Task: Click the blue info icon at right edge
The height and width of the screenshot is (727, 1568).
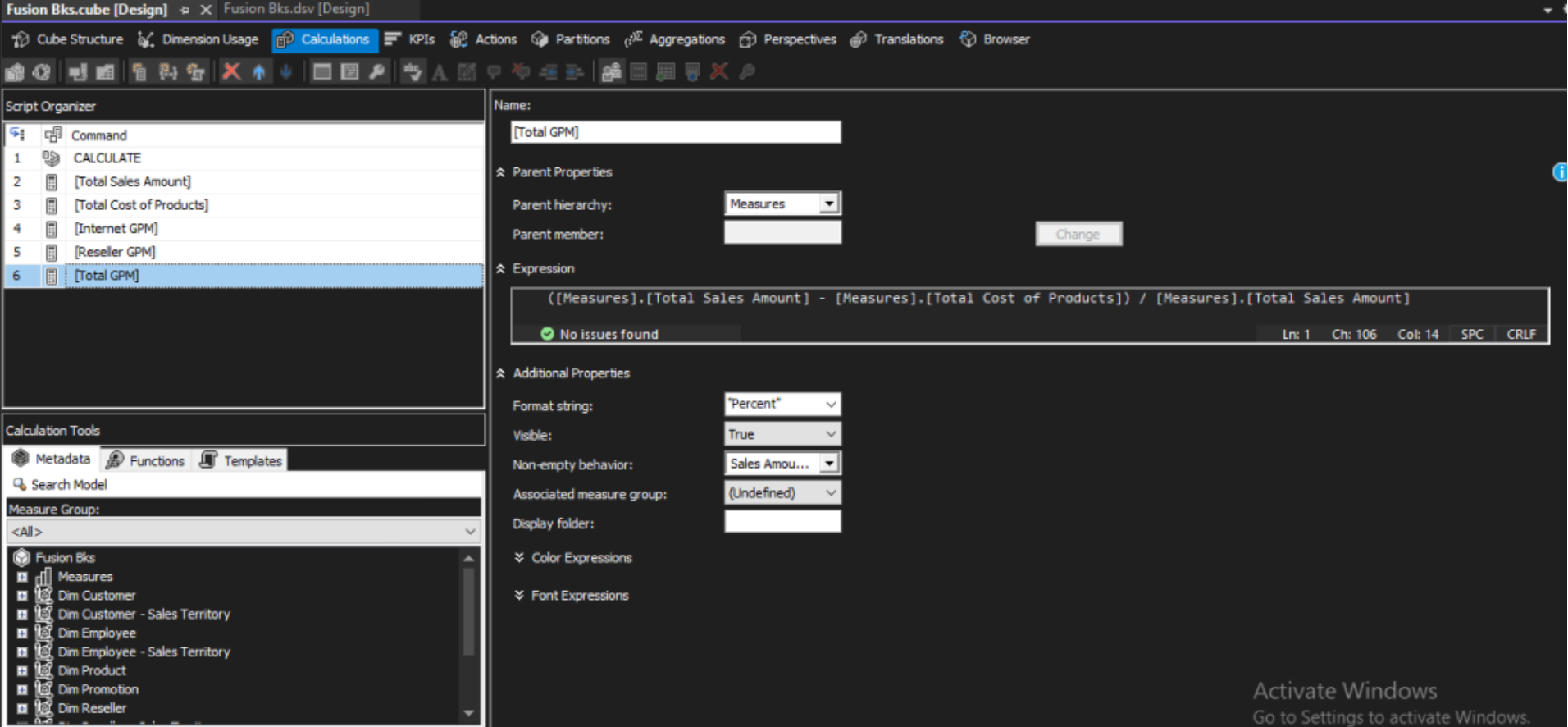Action: click(1560, 172)
